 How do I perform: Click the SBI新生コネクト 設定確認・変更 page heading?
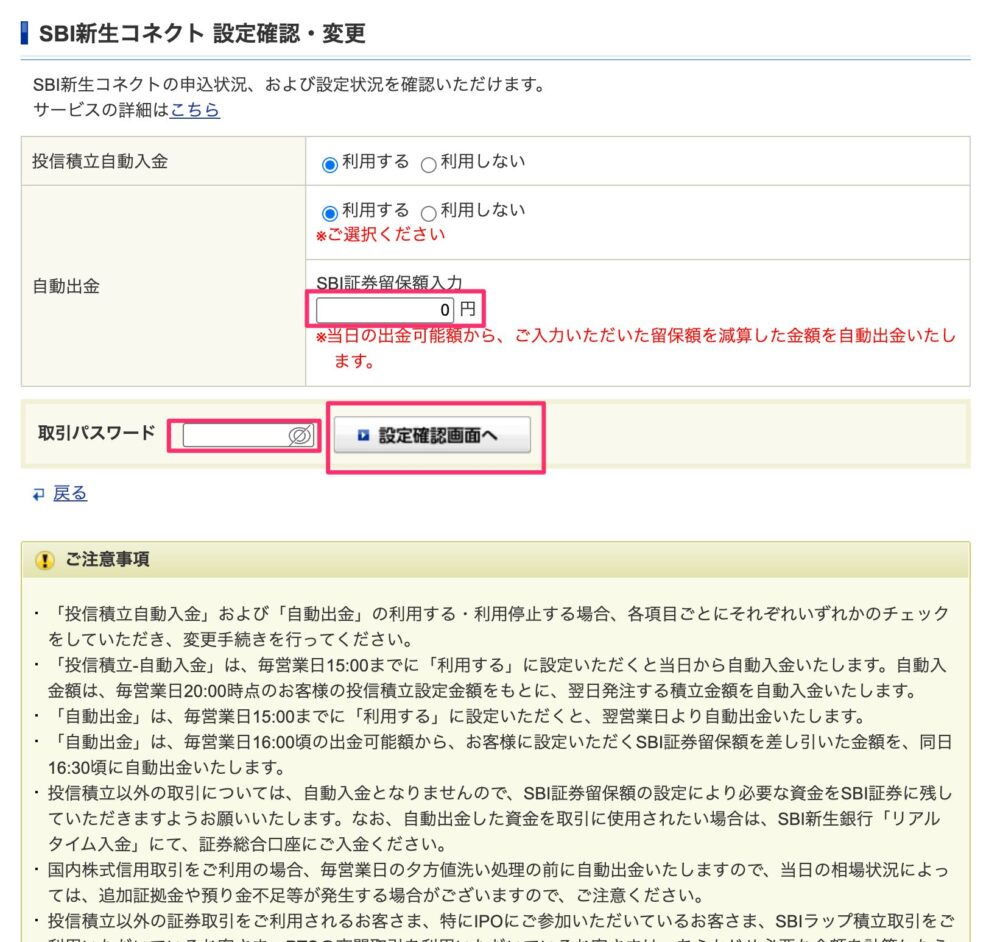(x=202, y=33)
